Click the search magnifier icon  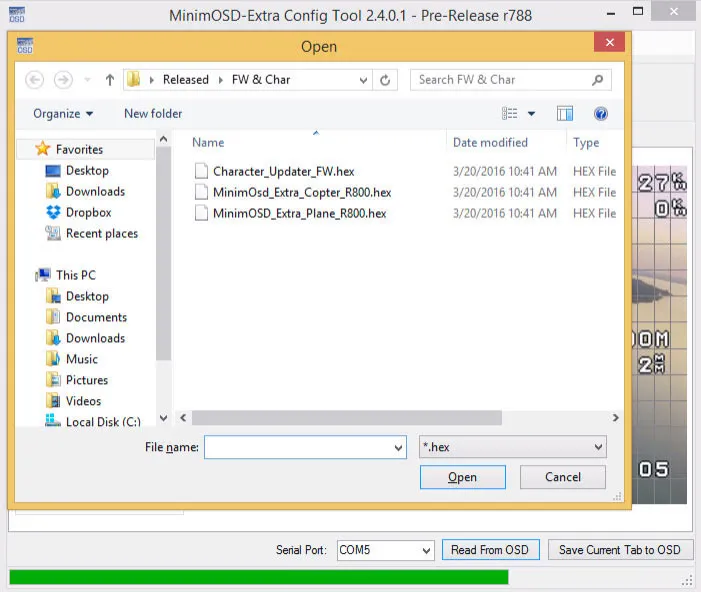click(598, 80)
